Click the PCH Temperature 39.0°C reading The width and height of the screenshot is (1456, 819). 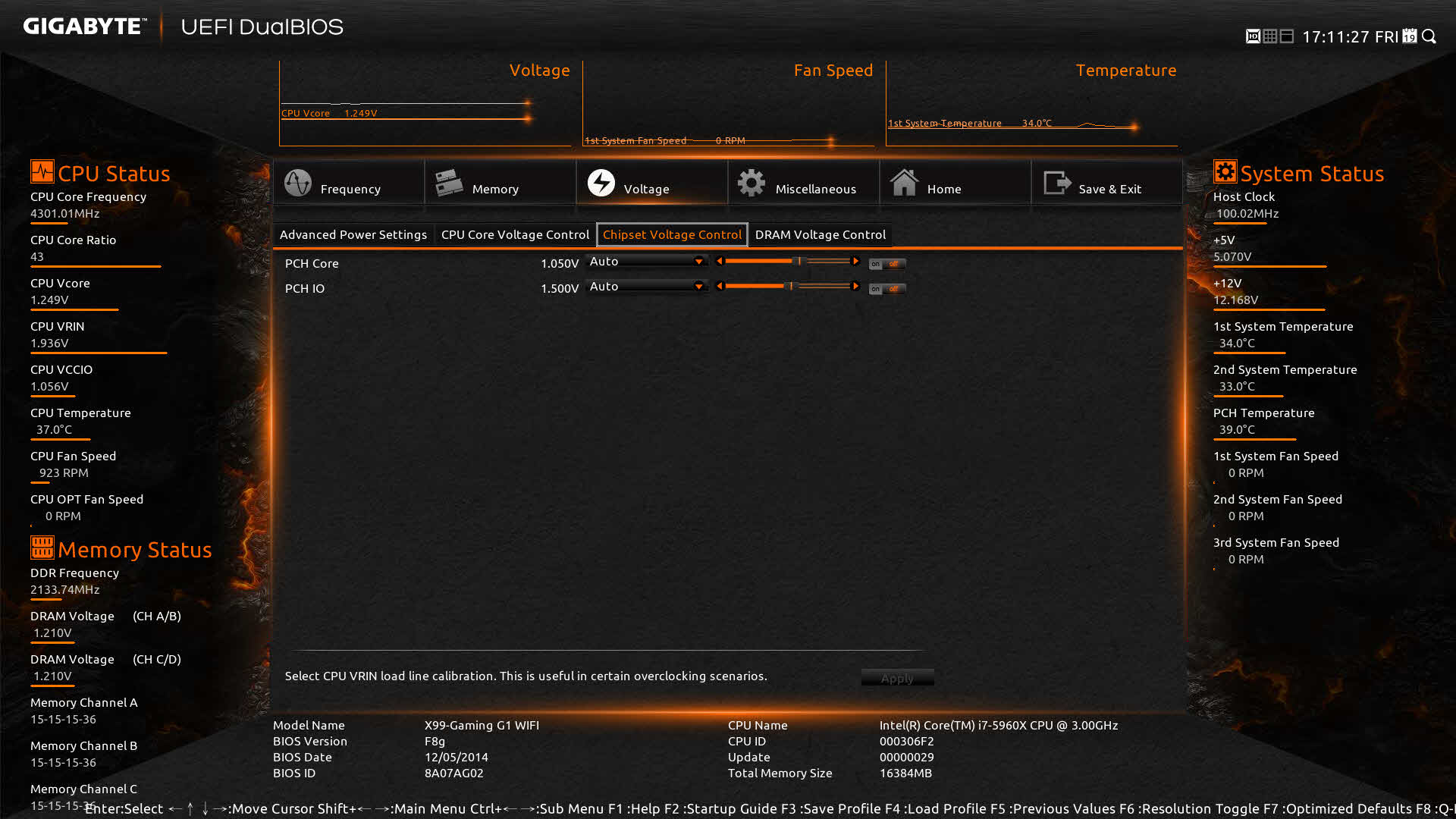pos(1237,430)
